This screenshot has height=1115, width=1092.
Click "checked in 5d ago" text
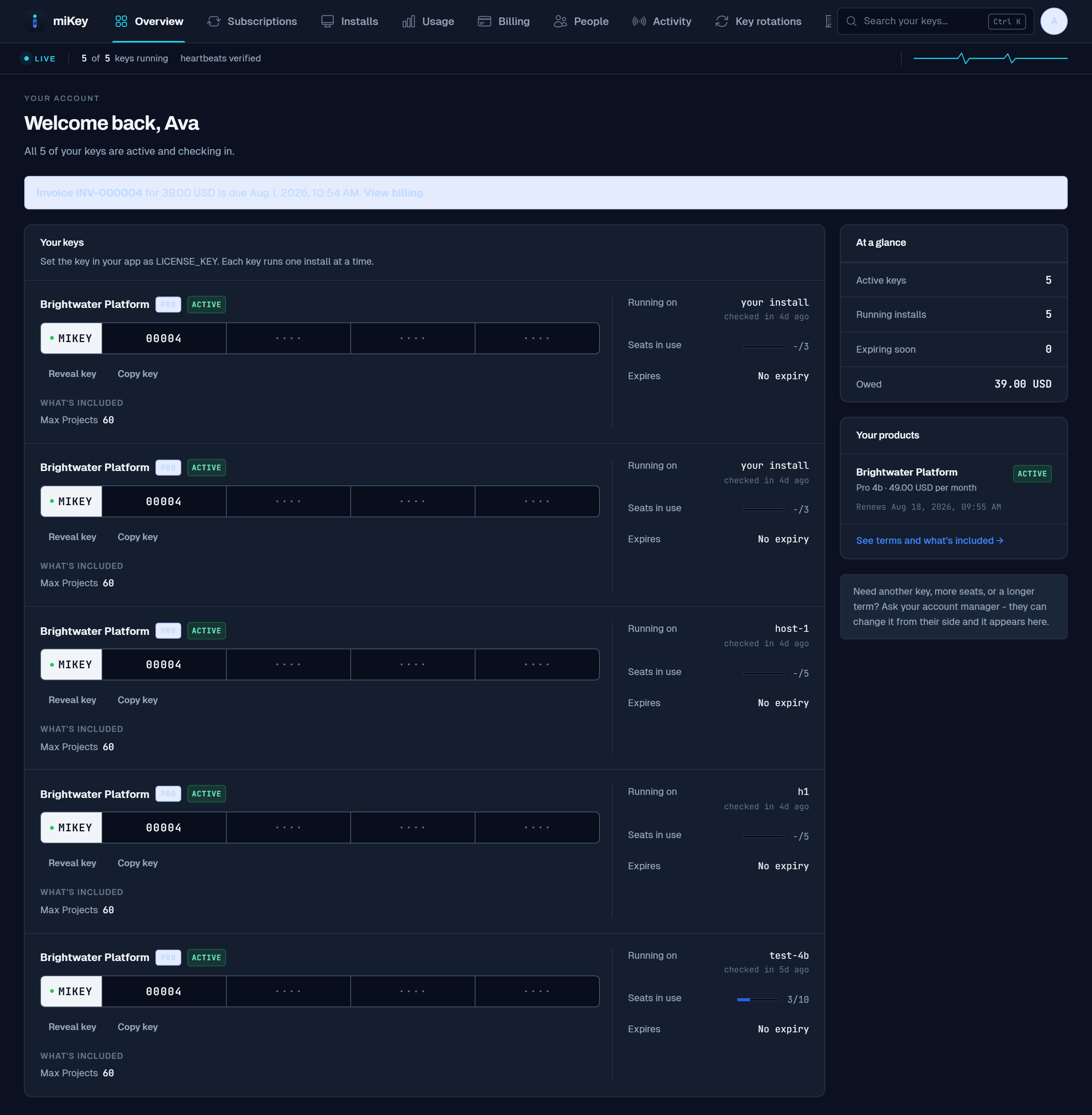point(766,969)
